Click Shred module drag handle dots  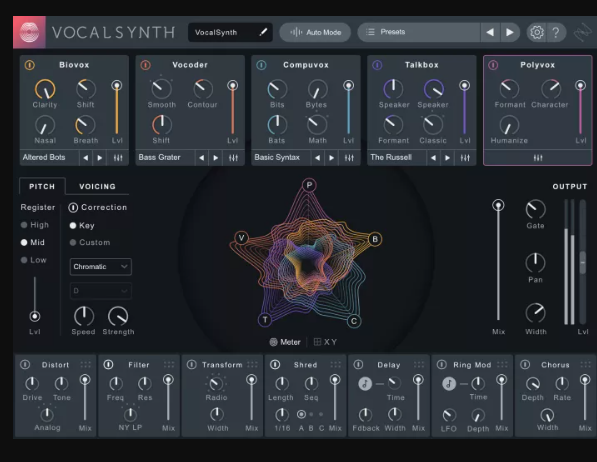click(x=336, y=364)
